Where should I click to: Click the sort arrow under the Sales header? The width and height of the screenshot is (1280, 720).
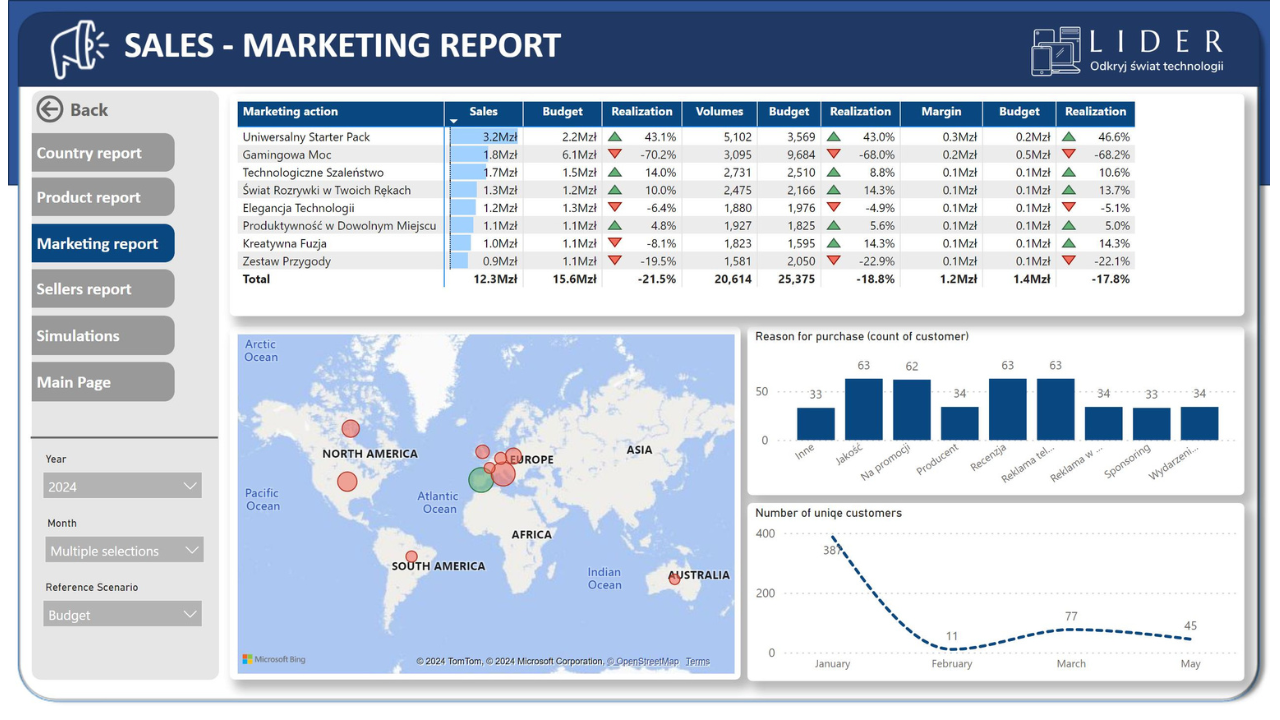click(454, 121)
